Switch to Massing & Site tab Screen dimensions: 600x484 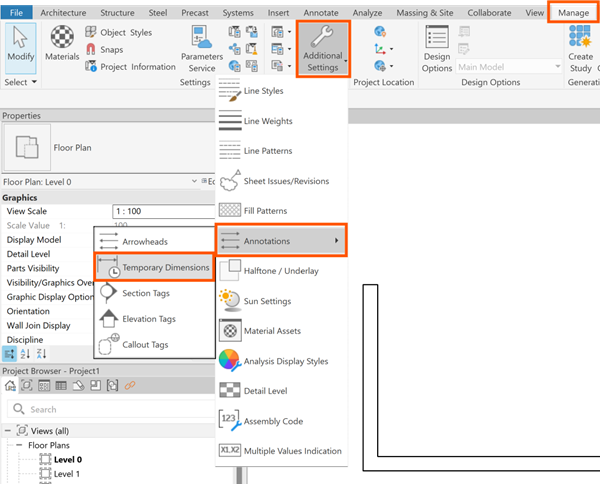[425, 13]
